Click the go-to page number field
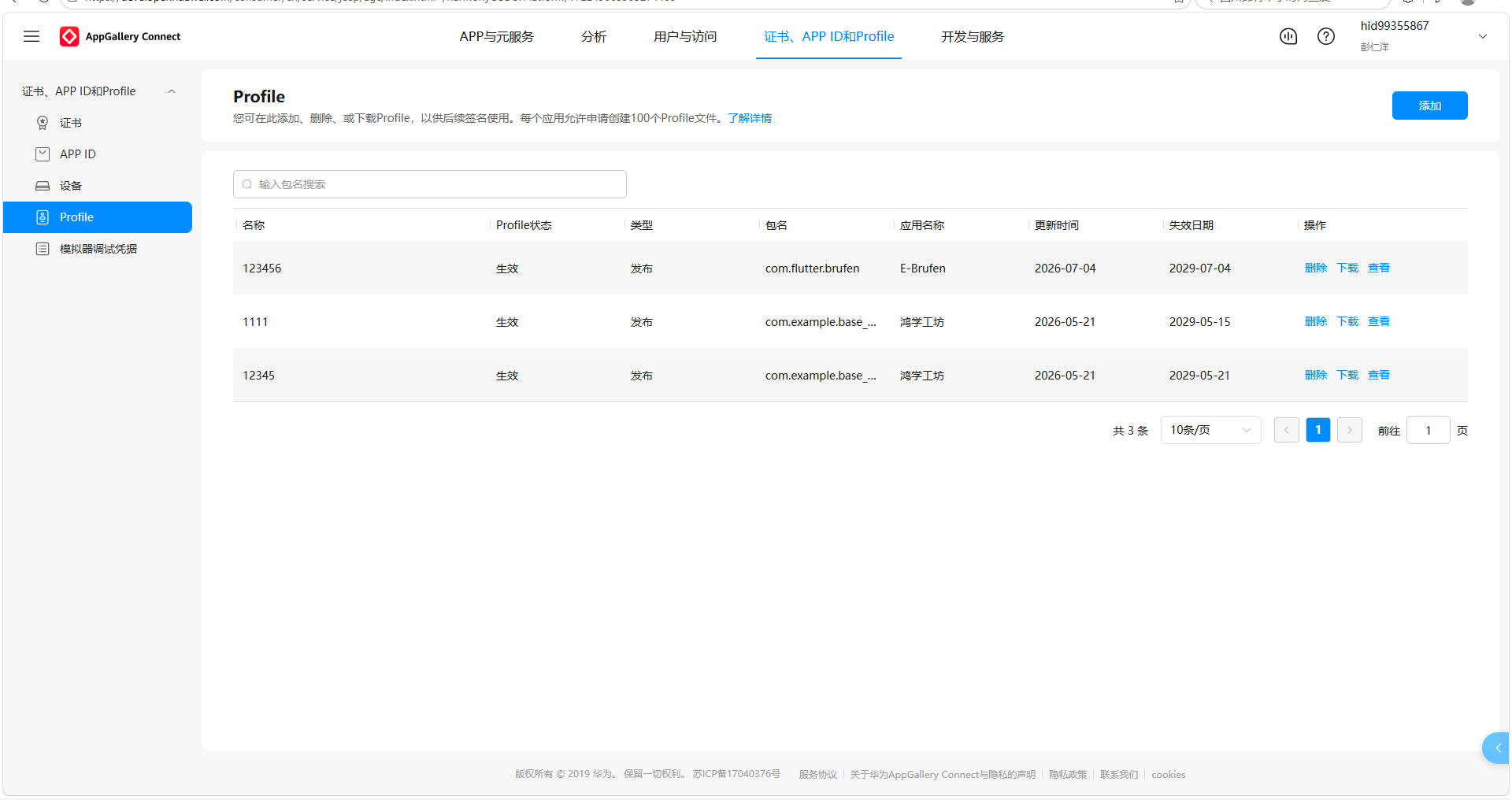1512x800 pixels. tap(1428, 430)
